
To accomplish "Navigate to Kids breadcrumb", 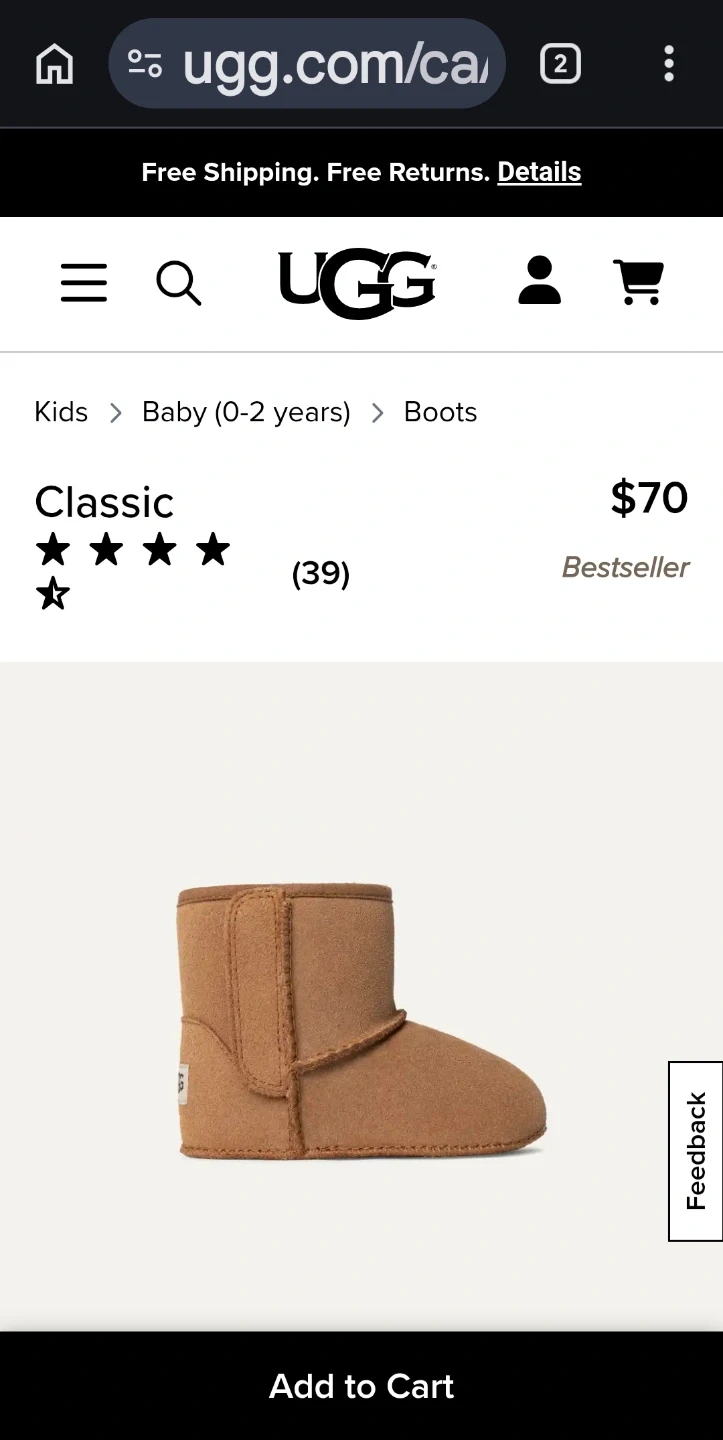I will click(x=61, y=412).
